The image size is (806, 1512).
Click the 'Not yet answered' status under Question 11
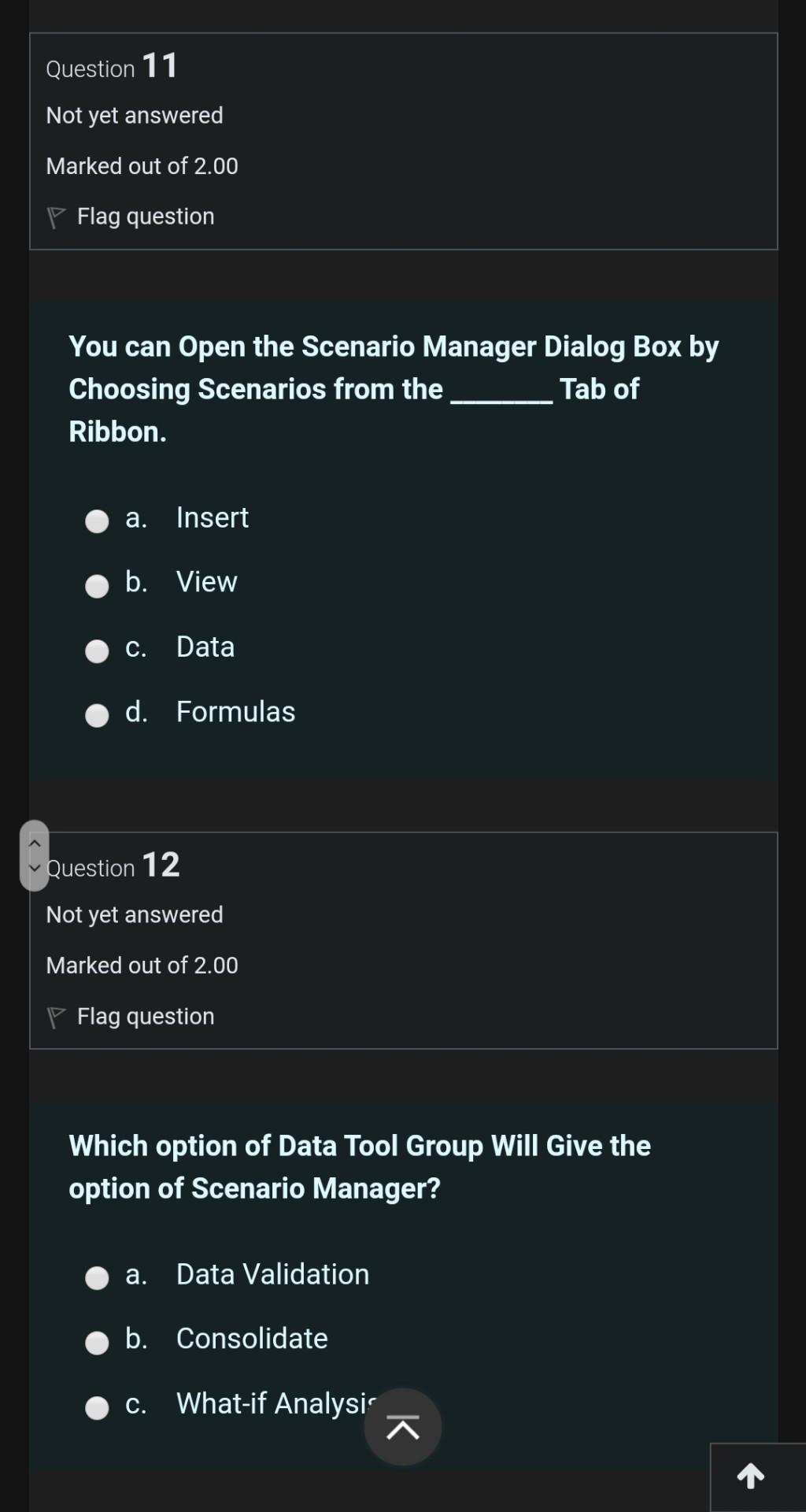134,115
